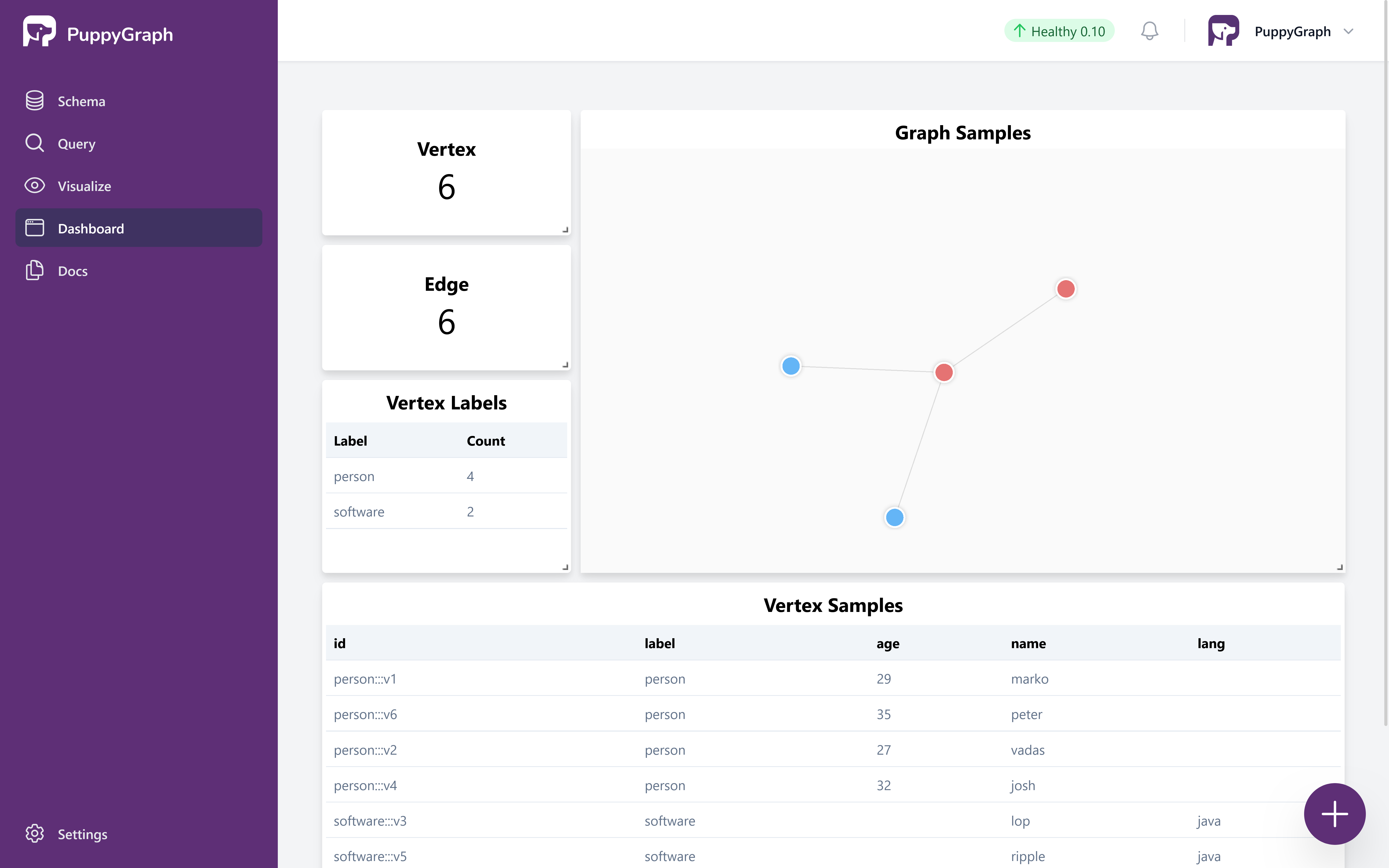This screenshot has width=1389, height=868.
Task: Open the Schema database icon
Action: (x=34, y=101)
